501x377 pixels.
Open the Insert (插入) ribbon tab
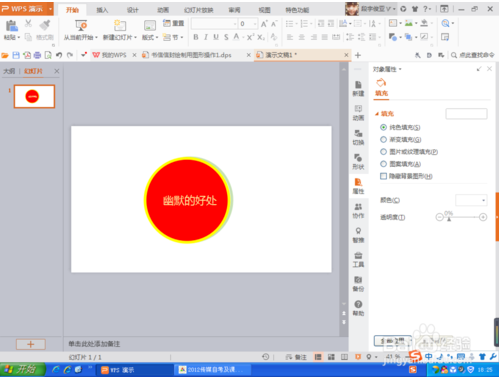(x=102, y=10)
